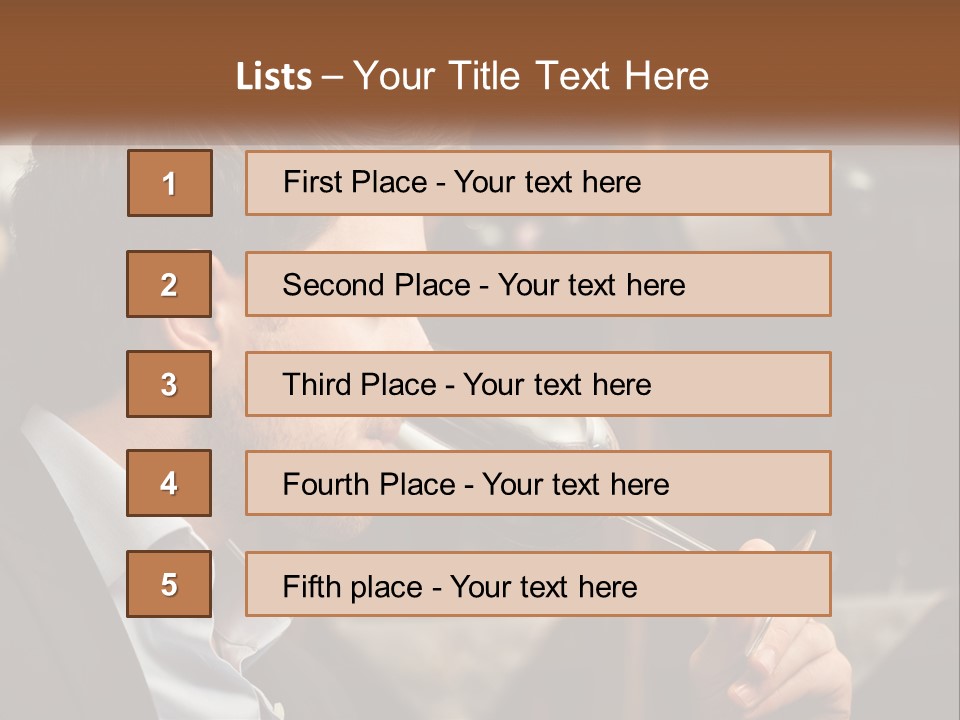960x720 pixels.
Task: Click 'Your Title Text Here' in the header
Action: point(531,76)
